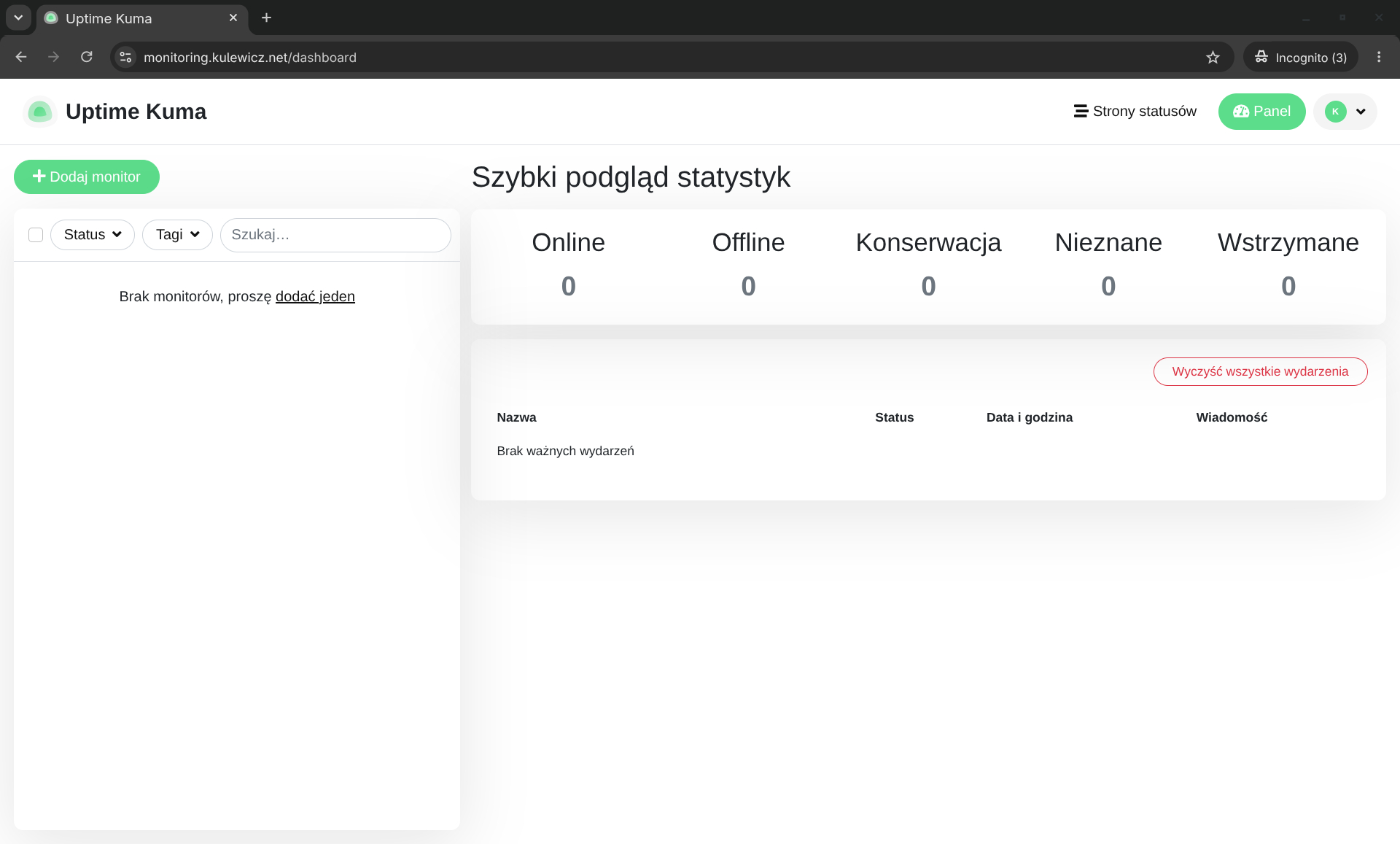Click the Wiadomość column header
Viewport: 1400px width, 844px height.
point(1232,417)
